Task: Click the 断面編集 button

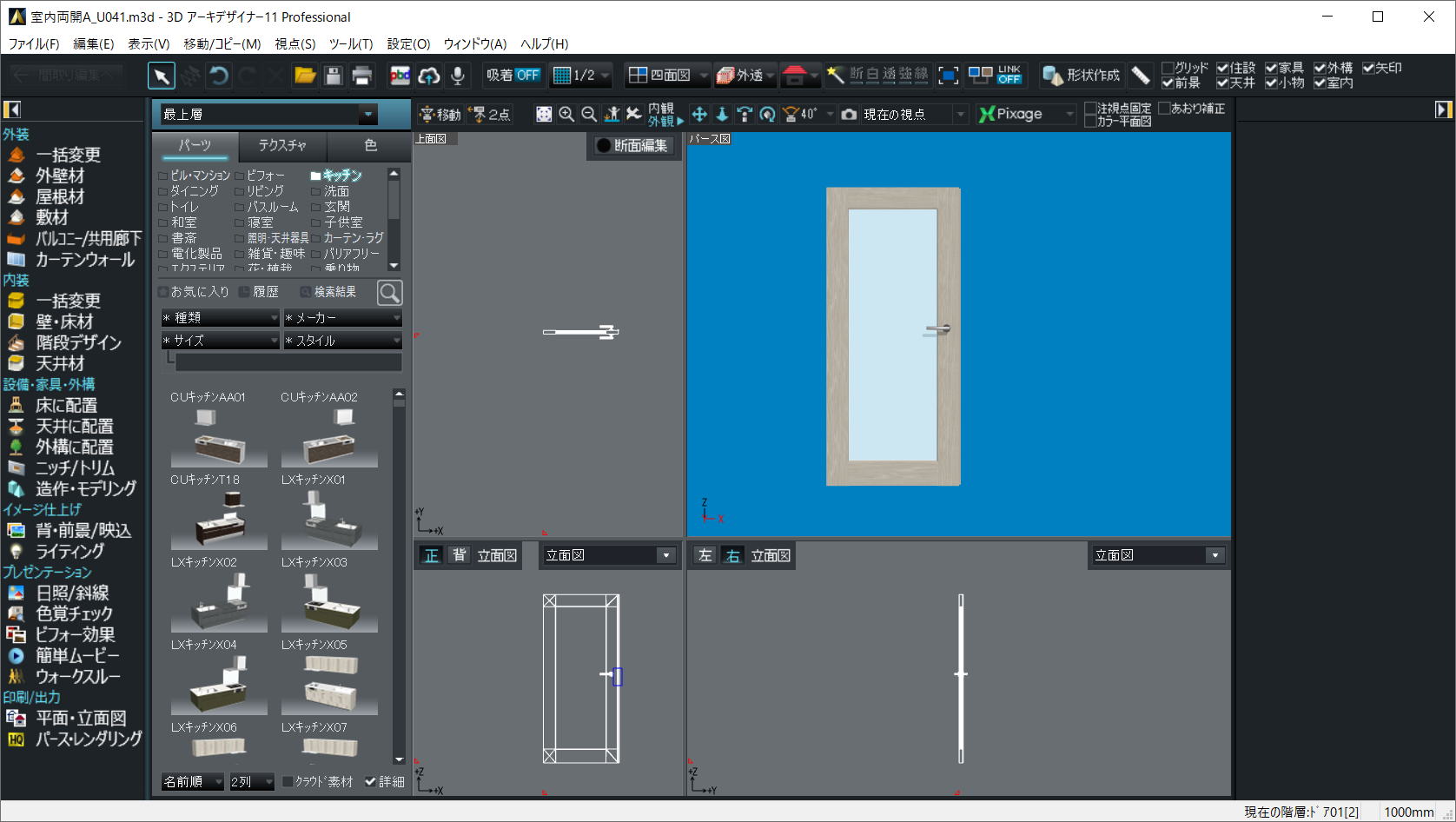Action: tap(632, 145)
